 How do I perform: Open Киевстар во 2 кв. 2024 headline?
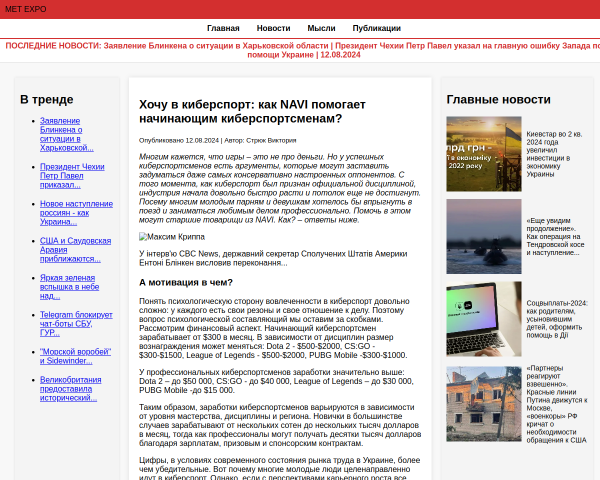pos(554,154)
